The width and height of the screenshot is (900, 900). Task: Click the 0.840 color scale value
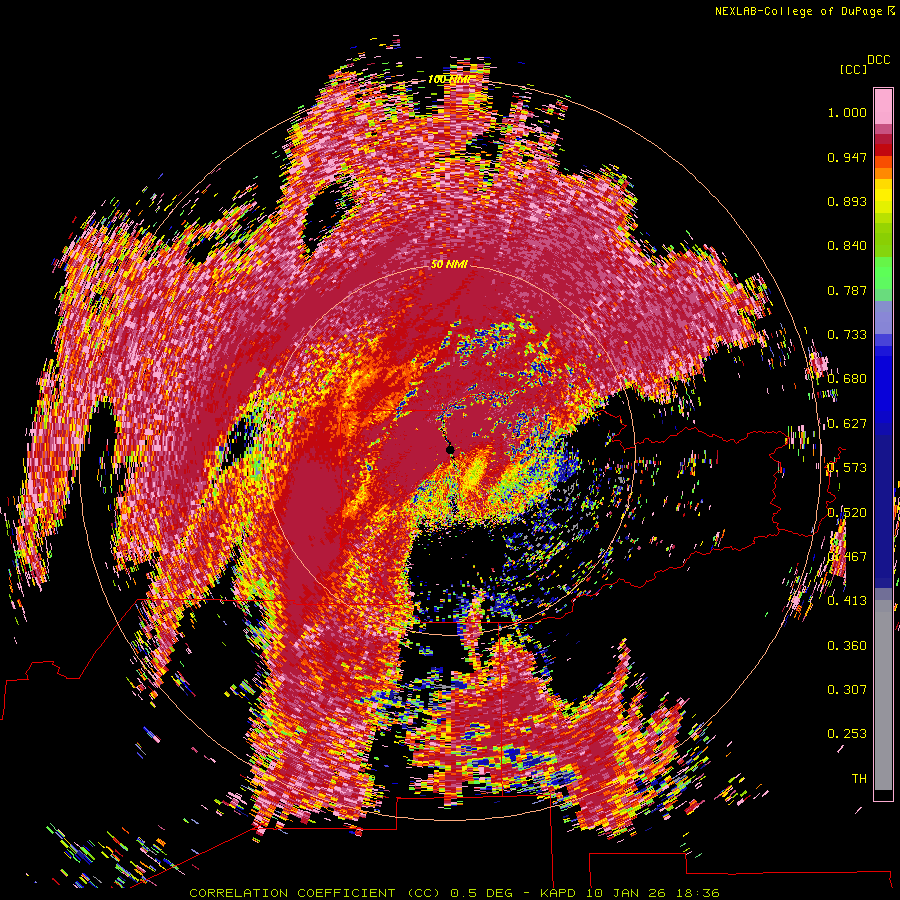pos(847,246)
